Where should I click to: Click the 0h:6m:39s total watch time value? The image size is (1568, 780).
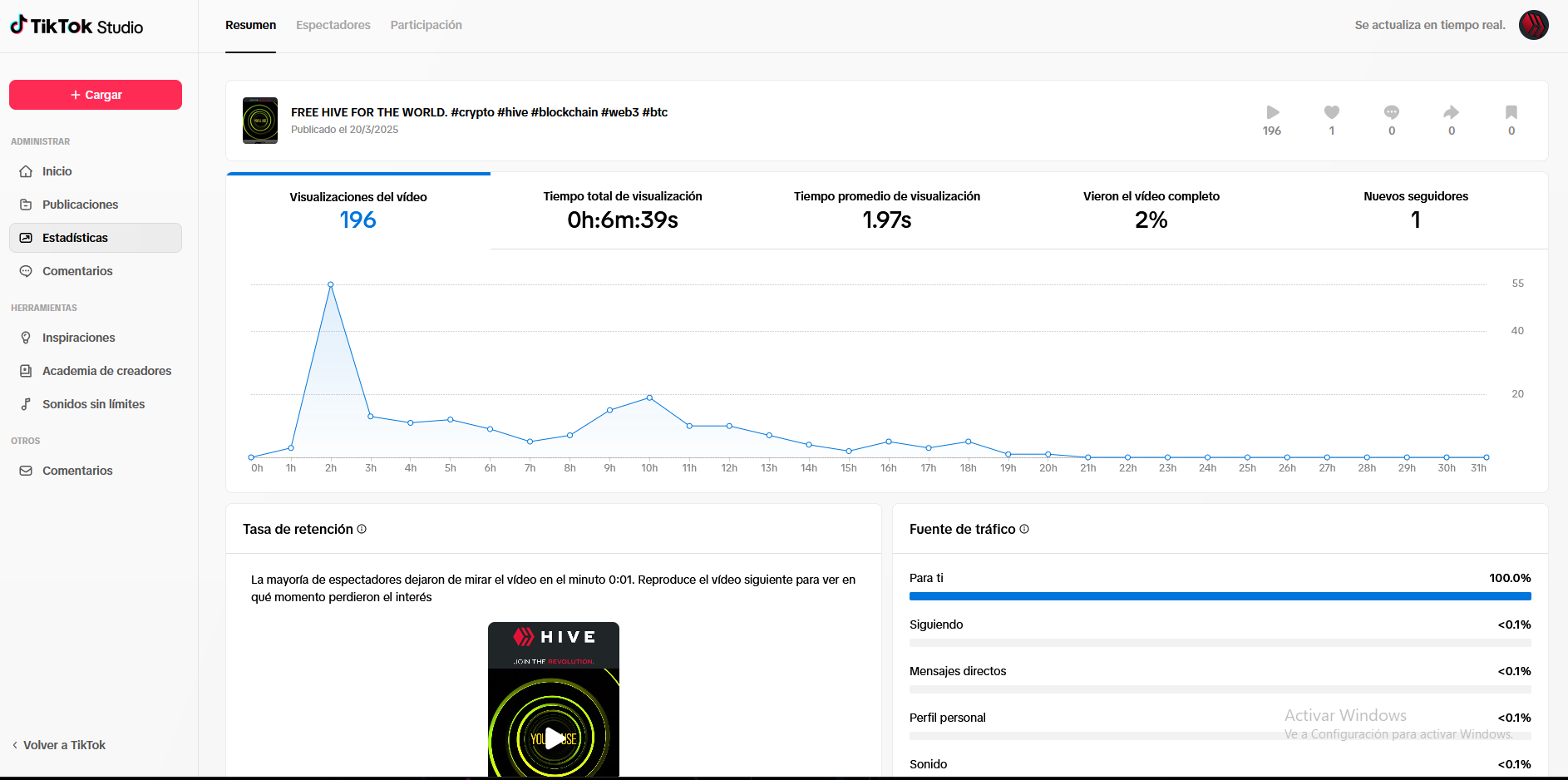[x=623, y=220]
